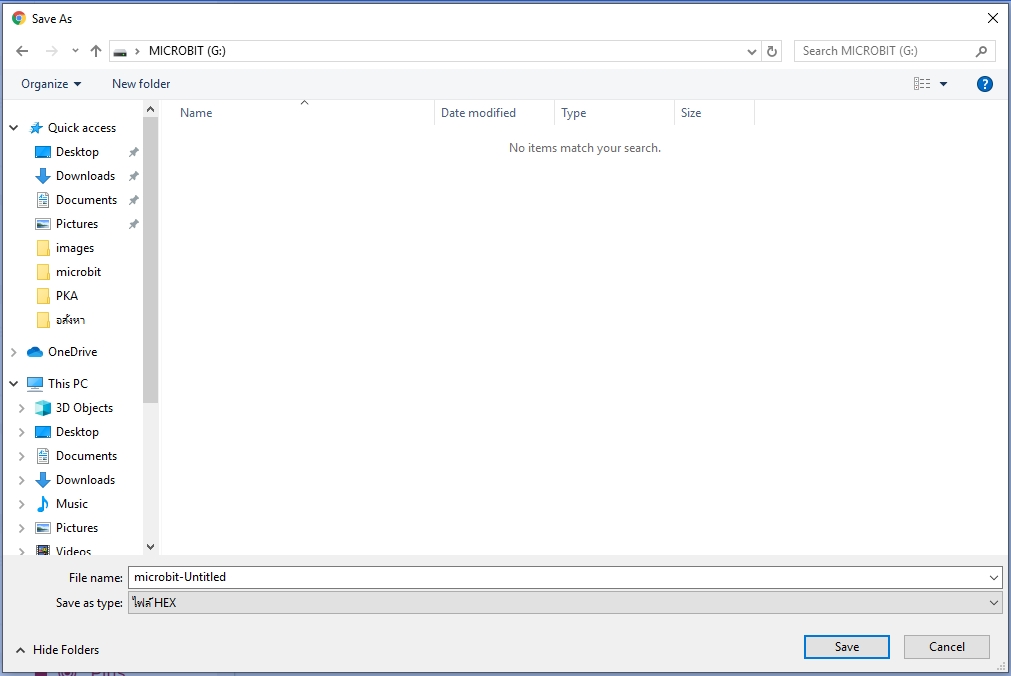Image resolution: width=1011 pixels, height=676 pixels.
Task: Click pin icon next to Downloads
Action: coord(133,176)
